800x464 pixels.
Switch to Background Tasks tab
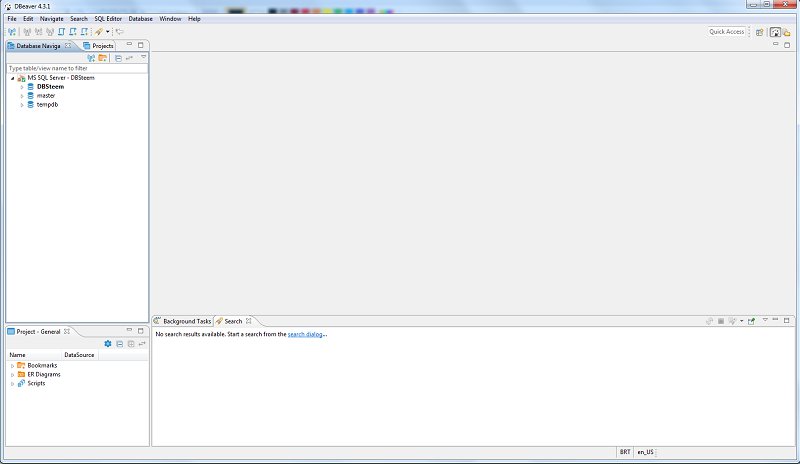[x=182, y=321]
